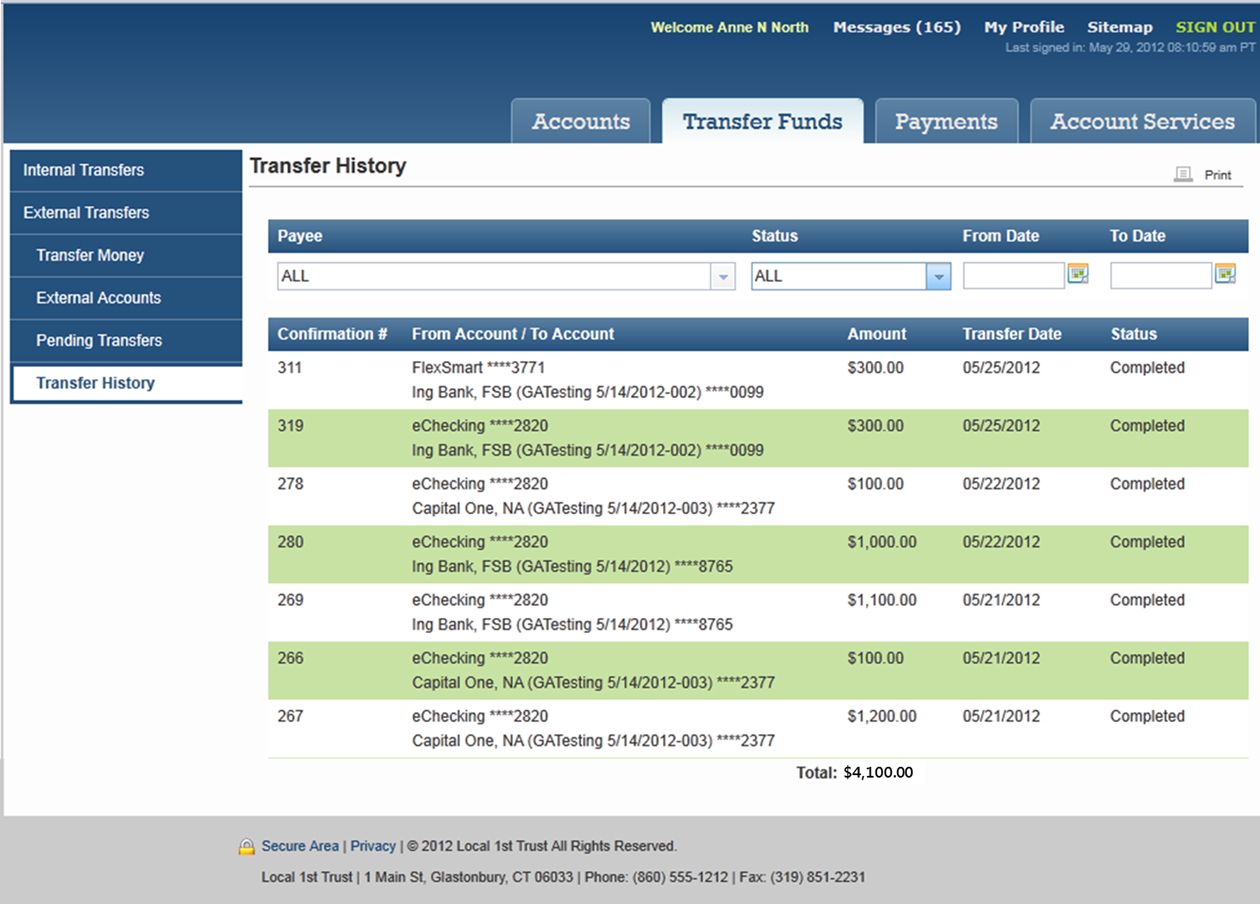Choose External Accounts in the sidebar
This screenshot has height=904, width=1260.
point(98,298)
